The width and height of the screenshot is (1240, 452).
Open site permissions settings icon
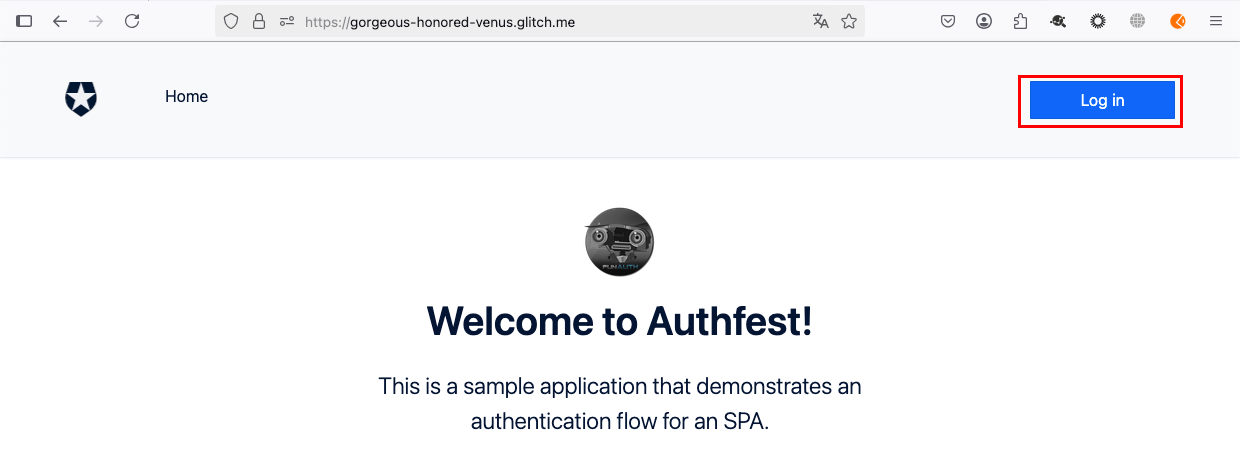pos(287,21)
